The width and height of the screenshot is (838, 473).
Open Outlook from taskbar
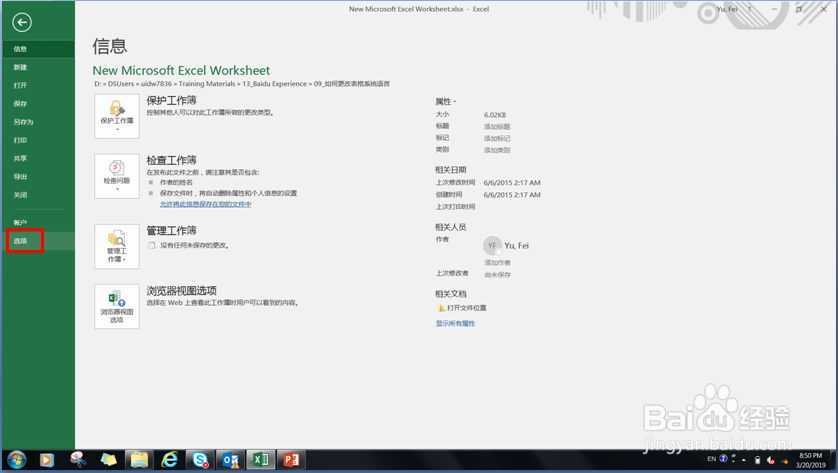coord(231,460)
